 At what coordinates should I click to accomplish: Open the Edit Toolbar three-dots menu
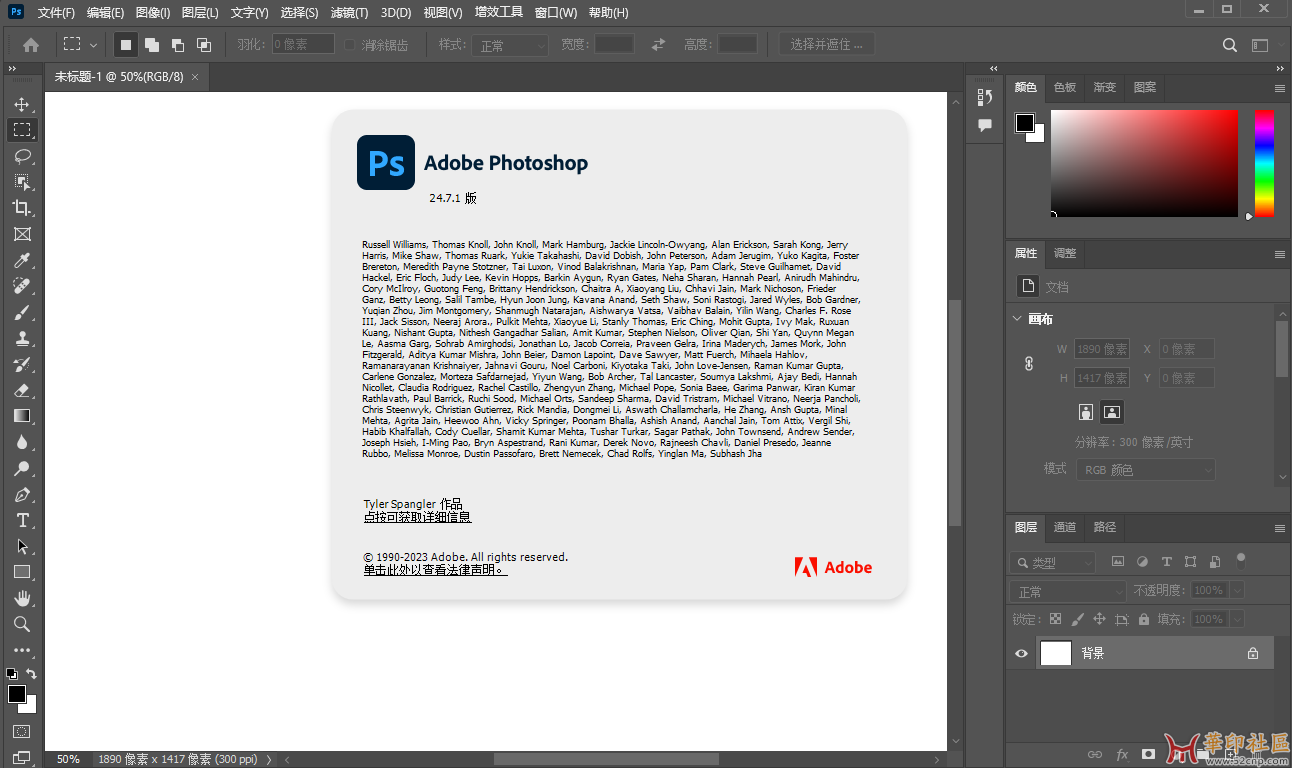[22, 650]
